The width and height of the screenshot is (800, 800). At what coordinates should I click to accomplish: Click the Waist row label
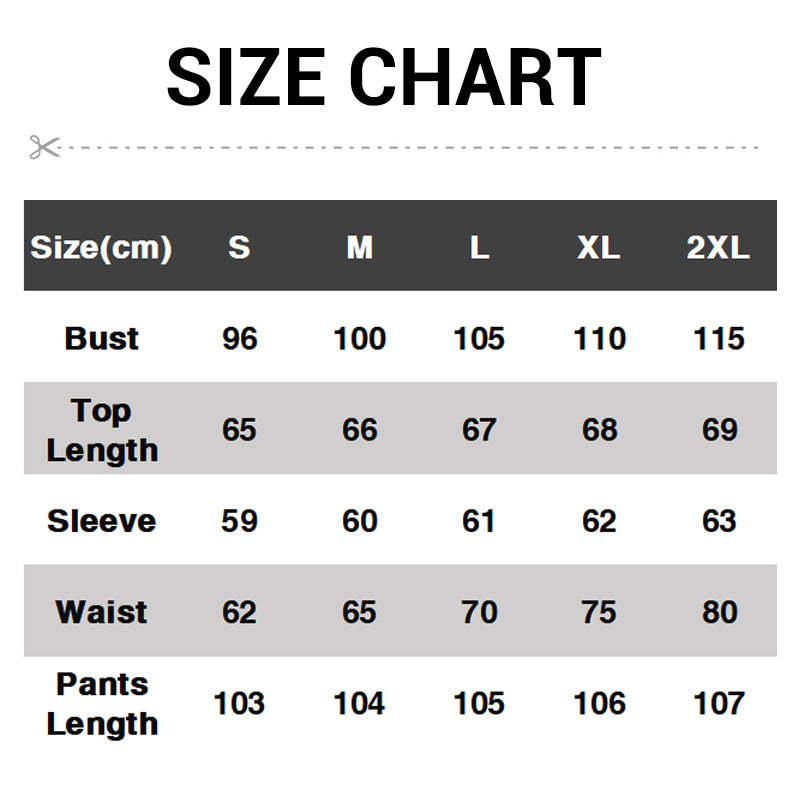click(x=101, y=612)
